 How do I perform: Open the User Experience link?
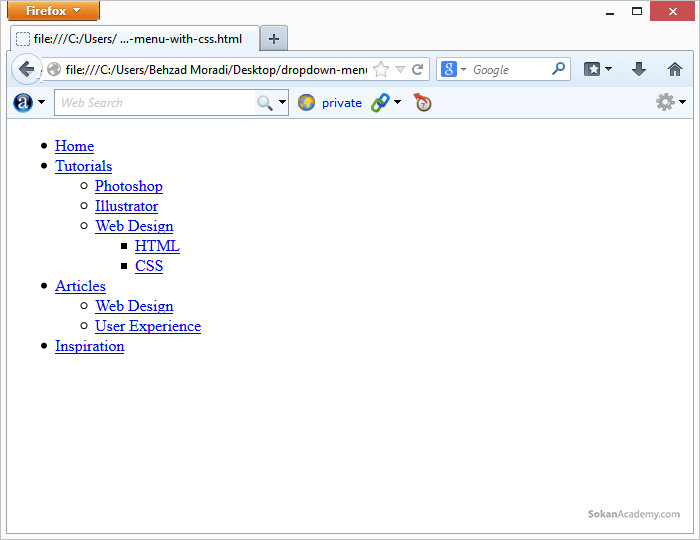click(x=147, y=326)
